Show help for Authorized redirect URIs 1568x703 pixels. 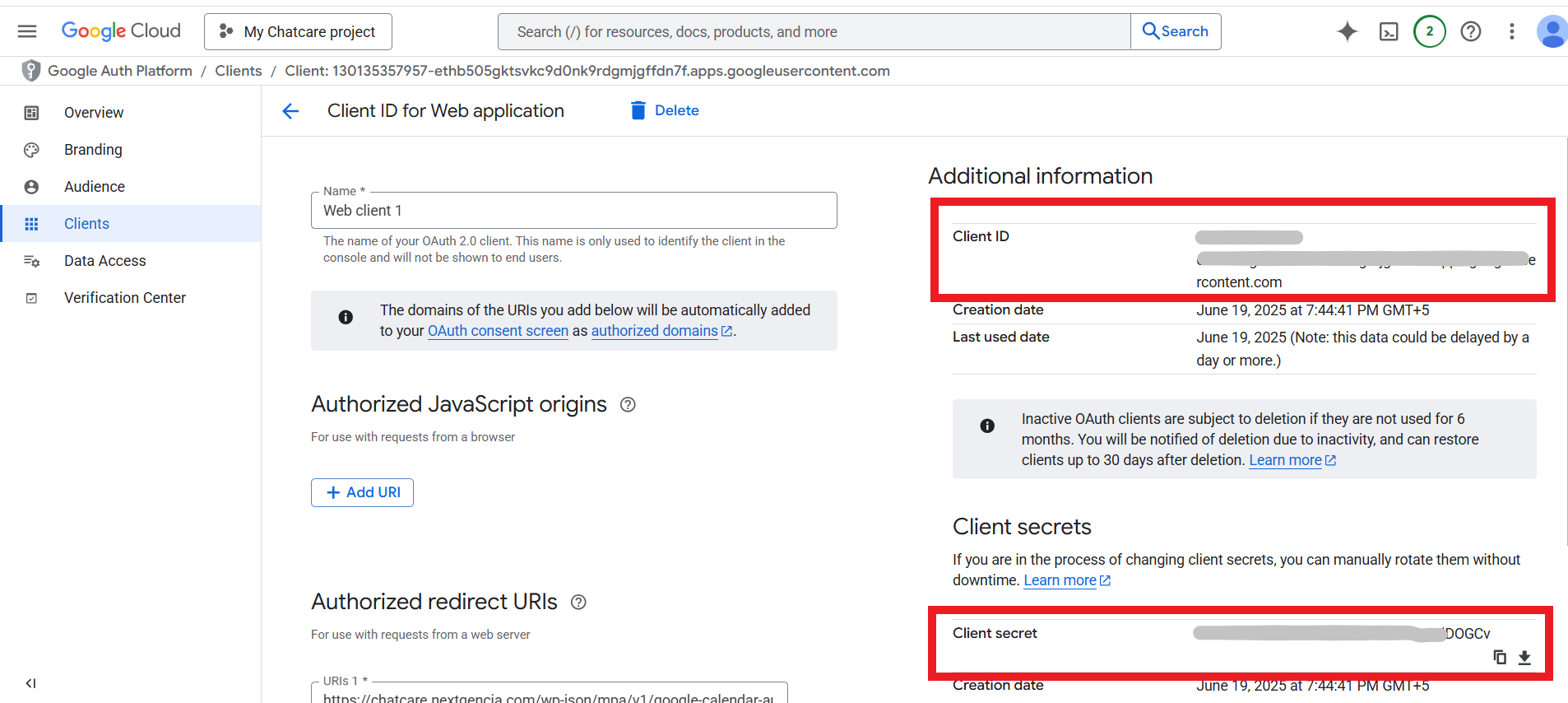[578, 602]
